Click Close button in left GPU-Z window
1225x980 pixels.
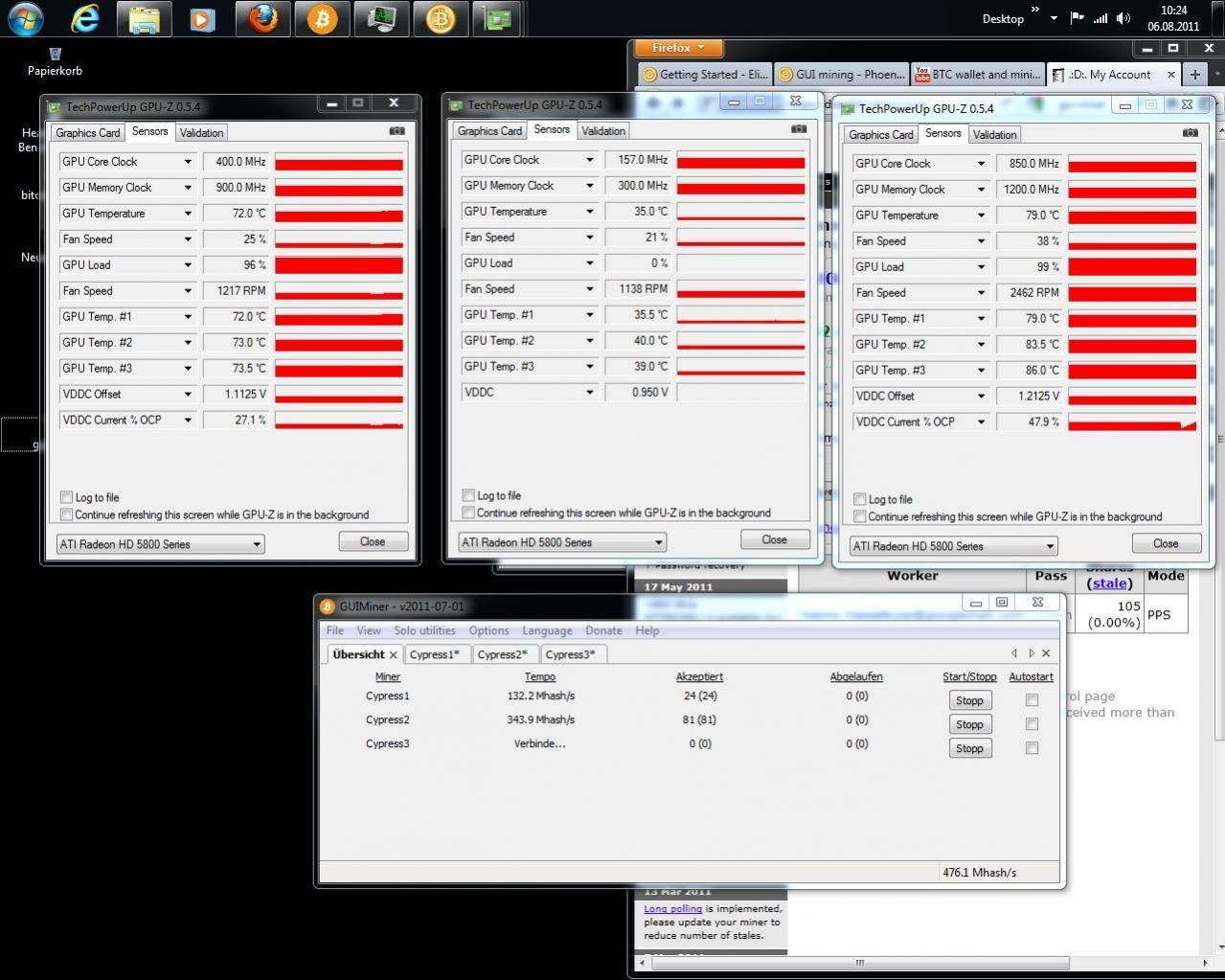click(x=373, y=541)
